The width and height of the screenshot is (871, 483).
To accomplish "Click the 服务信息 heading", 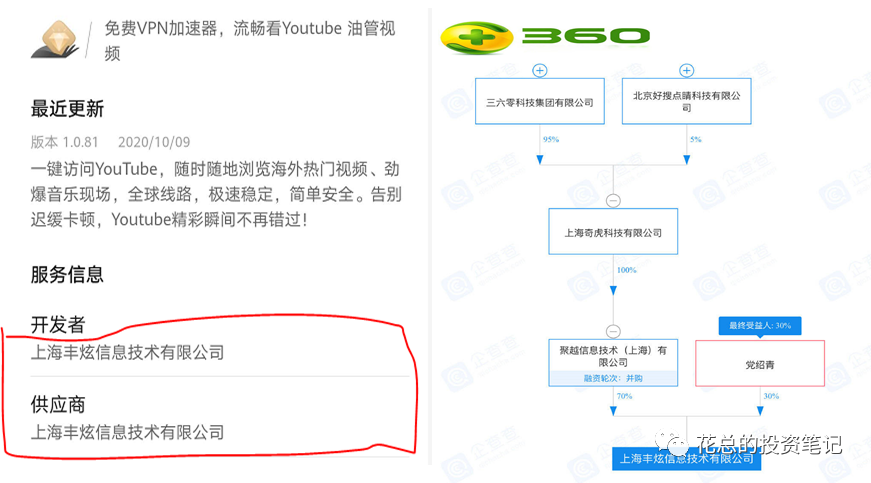I will tap(67, 274).
